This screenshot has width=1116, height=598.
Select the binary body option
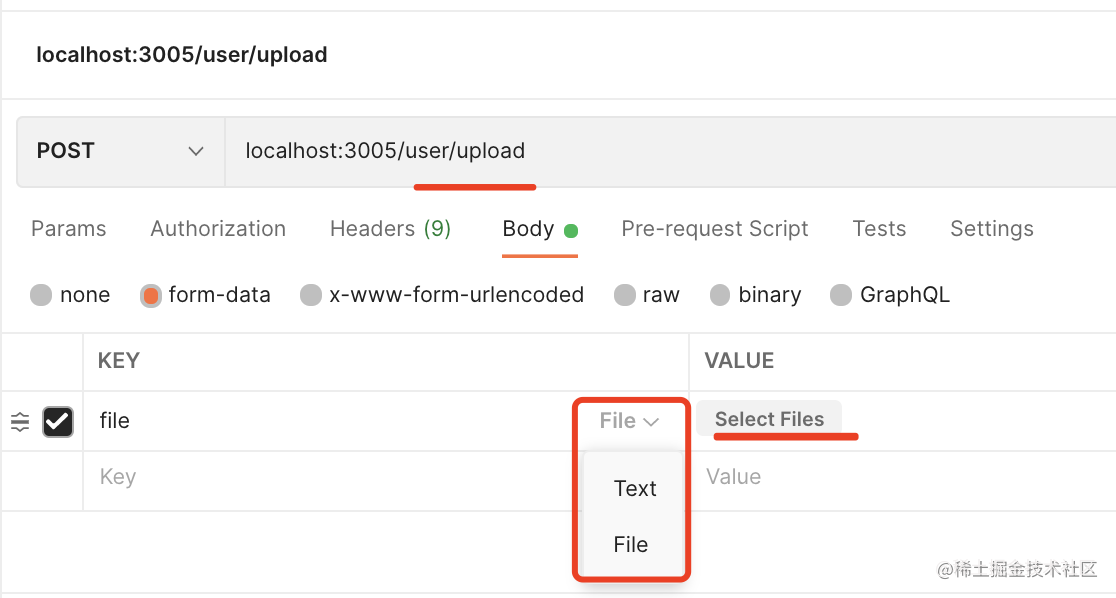tap(720, 295)
